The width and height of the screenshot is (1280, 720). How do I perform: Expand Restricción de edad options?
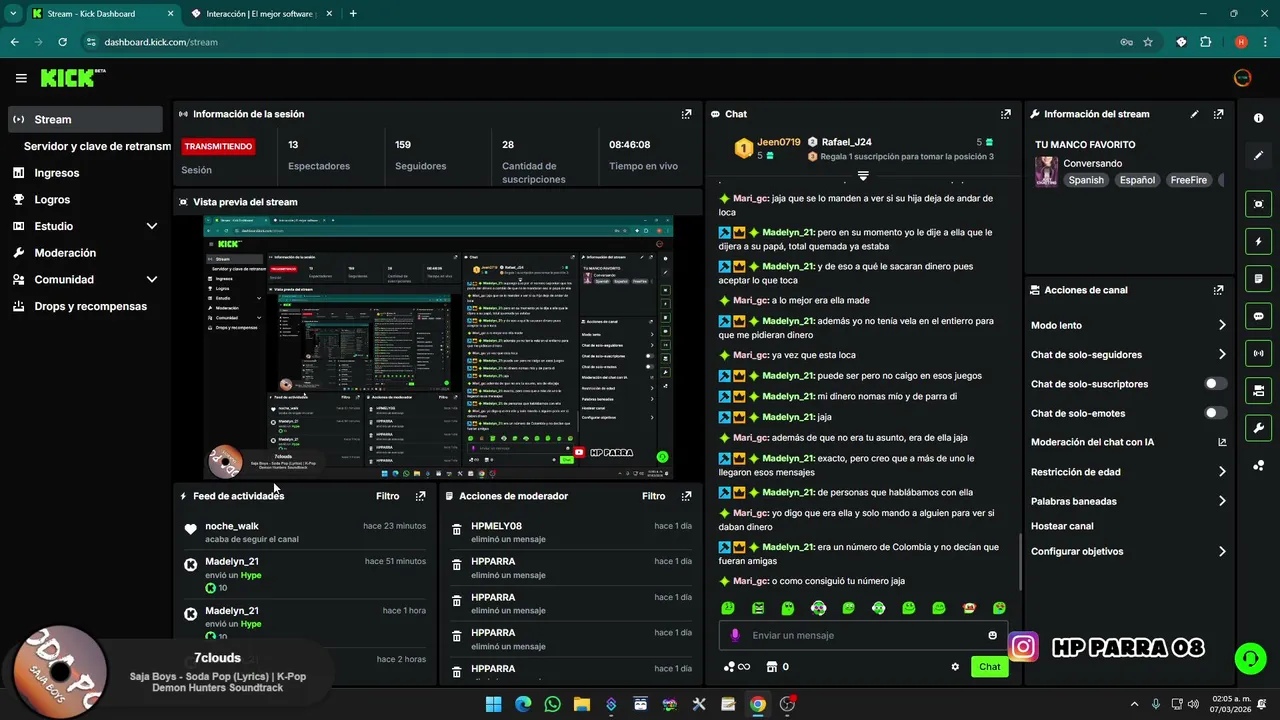[x=1222, y=472]
